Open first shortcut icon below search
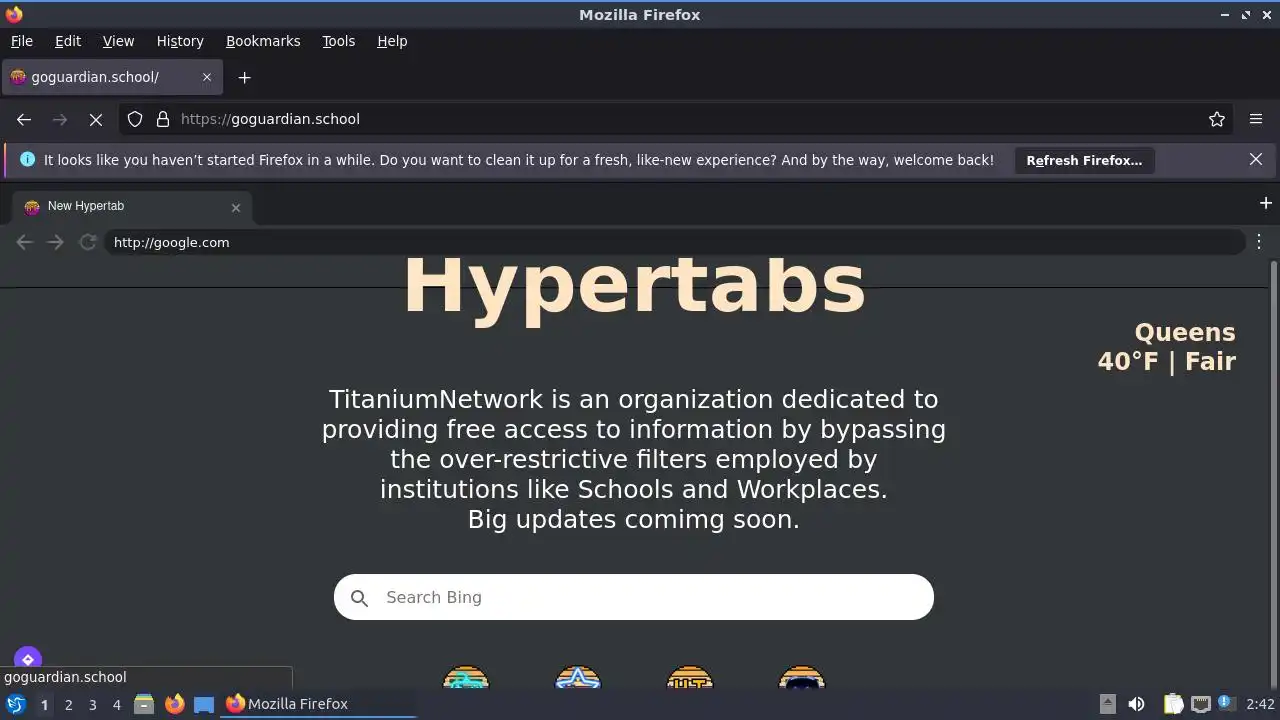The width and height of the screenshot is (1280, 720). click(x=466, y=679)
